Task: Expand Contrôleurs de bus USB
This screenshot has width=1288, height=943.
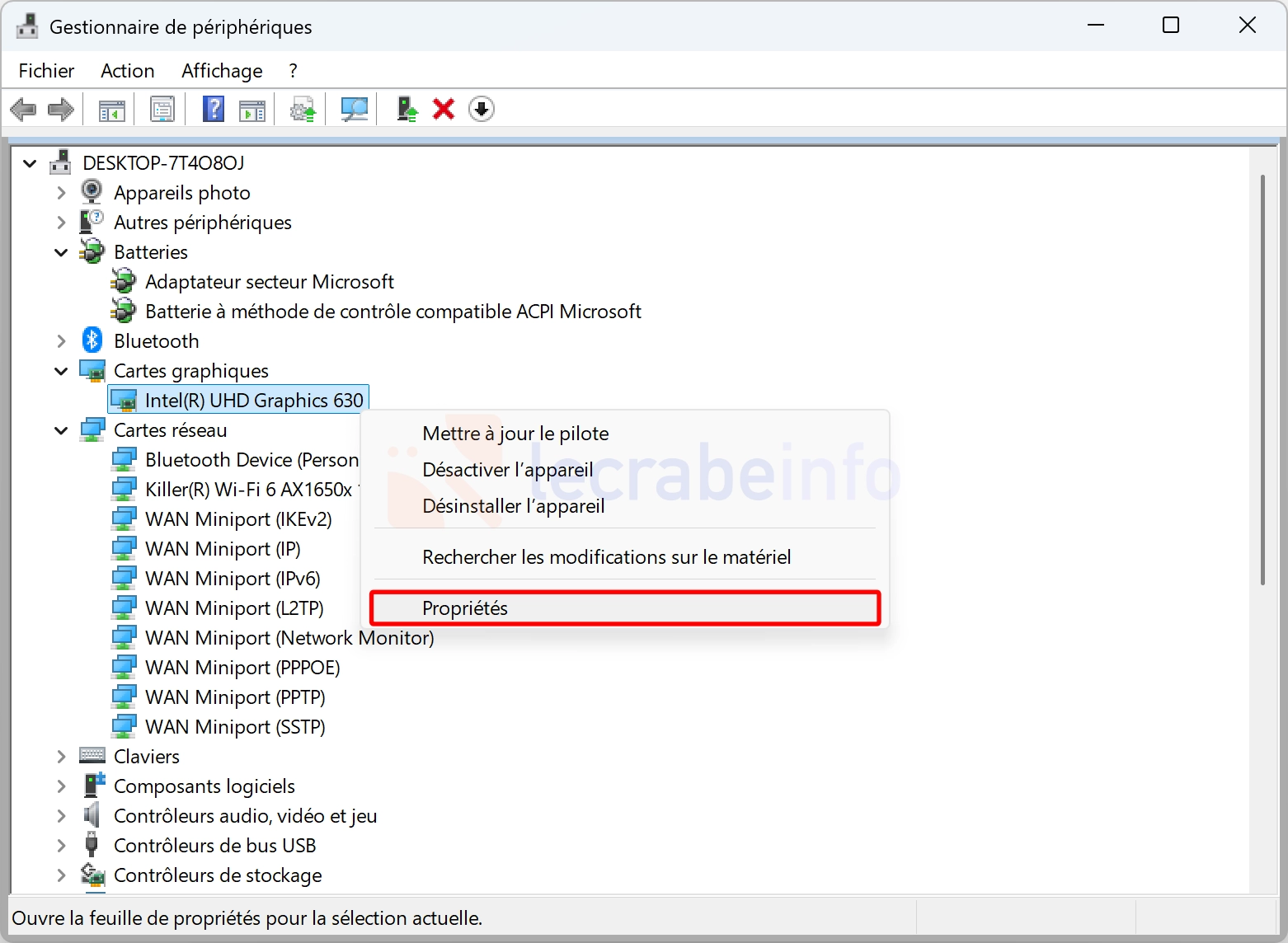Action: [61, 846]
